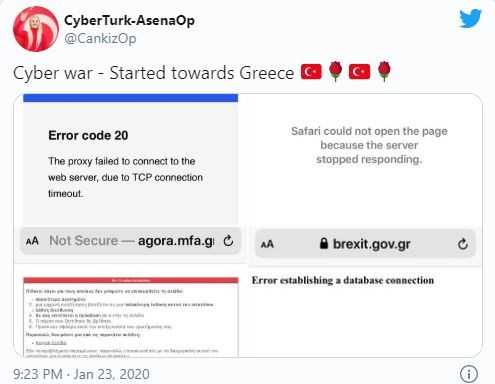Open the Error code 20 screenshot
Viewport: 495px width, 384px height.
coord(131,178)
